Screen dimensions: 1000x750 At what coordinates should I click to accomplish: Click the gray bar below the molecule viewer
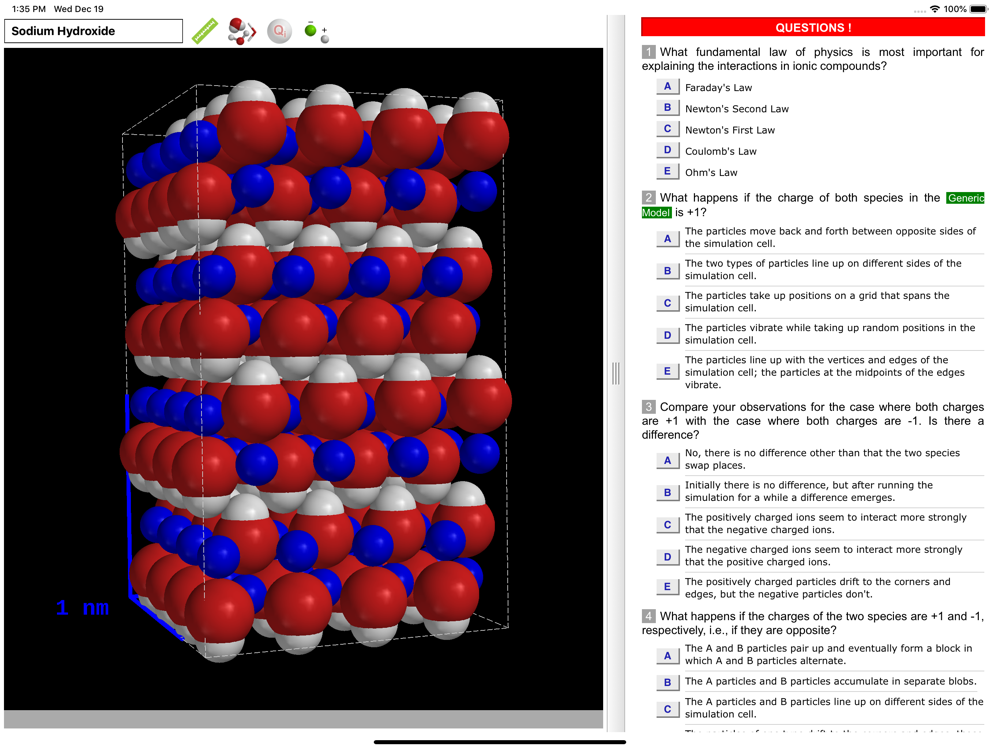(x=304, y=719)
